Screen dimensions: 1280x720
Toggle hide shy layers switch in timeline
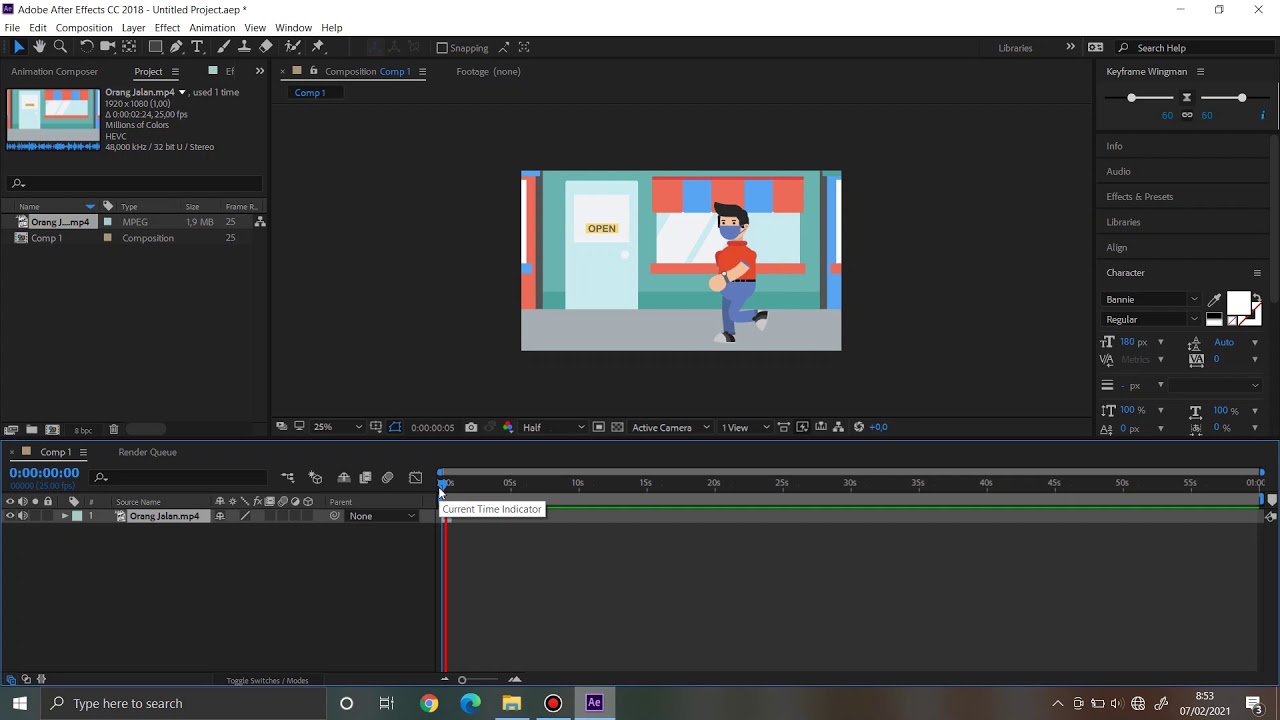click(x=343, y=478)
